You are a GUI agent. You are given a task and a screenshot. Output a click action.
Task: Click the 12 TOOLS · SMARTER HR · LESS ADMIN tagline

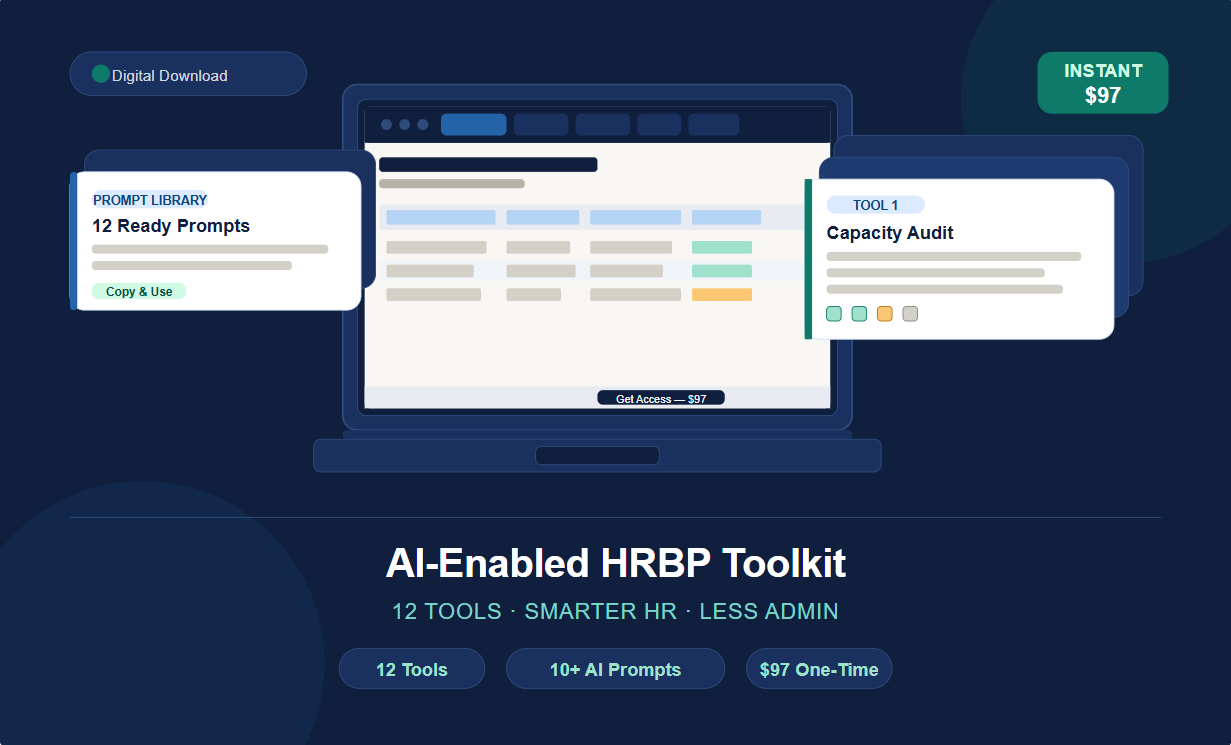pyautogui.click(x=615, y=611)
